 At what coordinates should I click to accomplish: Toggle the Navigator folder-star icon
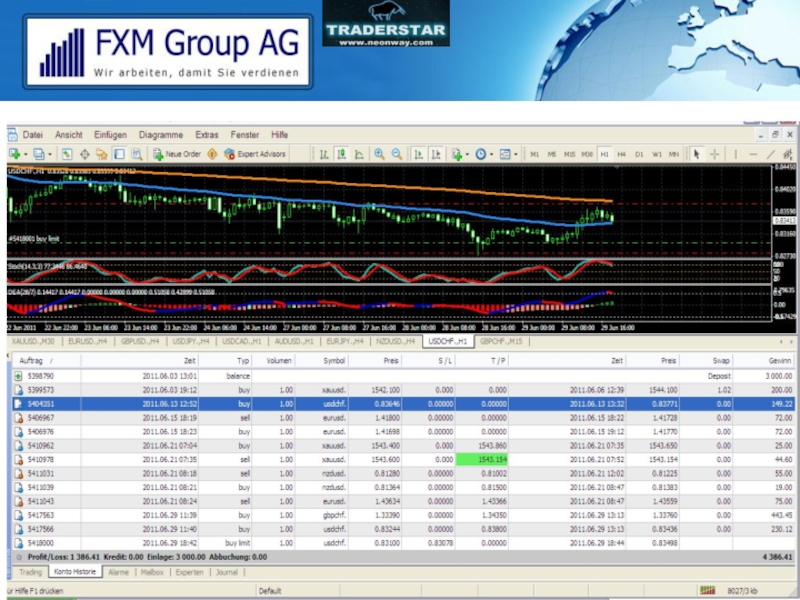(102, 154)
